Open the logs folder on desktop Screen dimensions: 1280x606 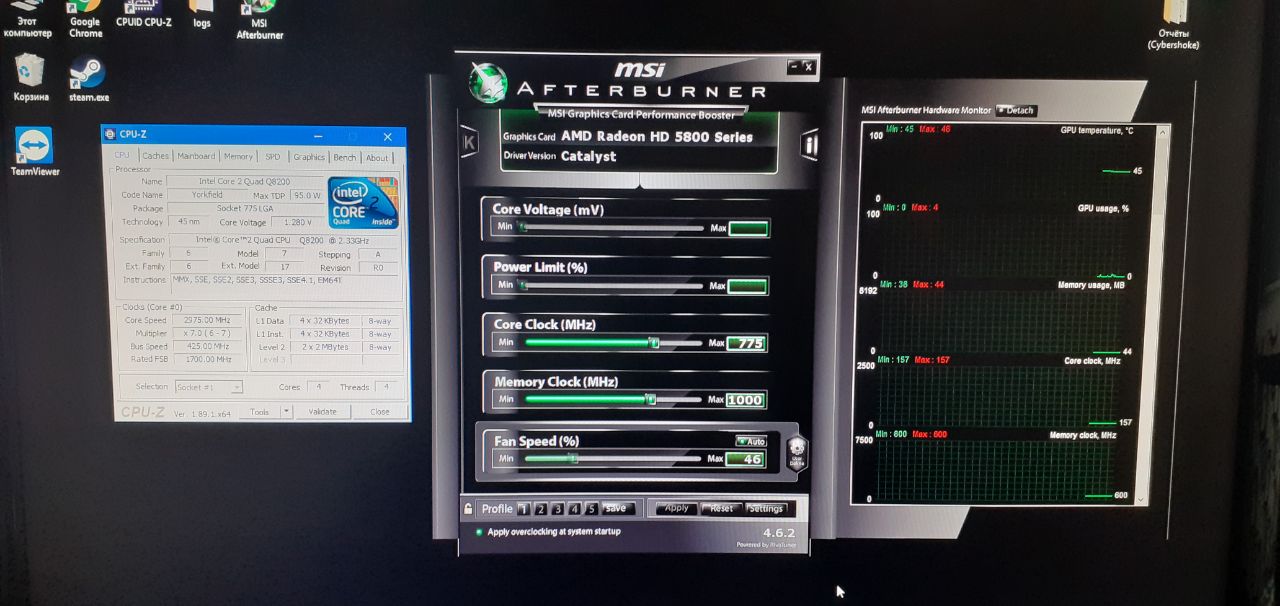pos(202,14)
